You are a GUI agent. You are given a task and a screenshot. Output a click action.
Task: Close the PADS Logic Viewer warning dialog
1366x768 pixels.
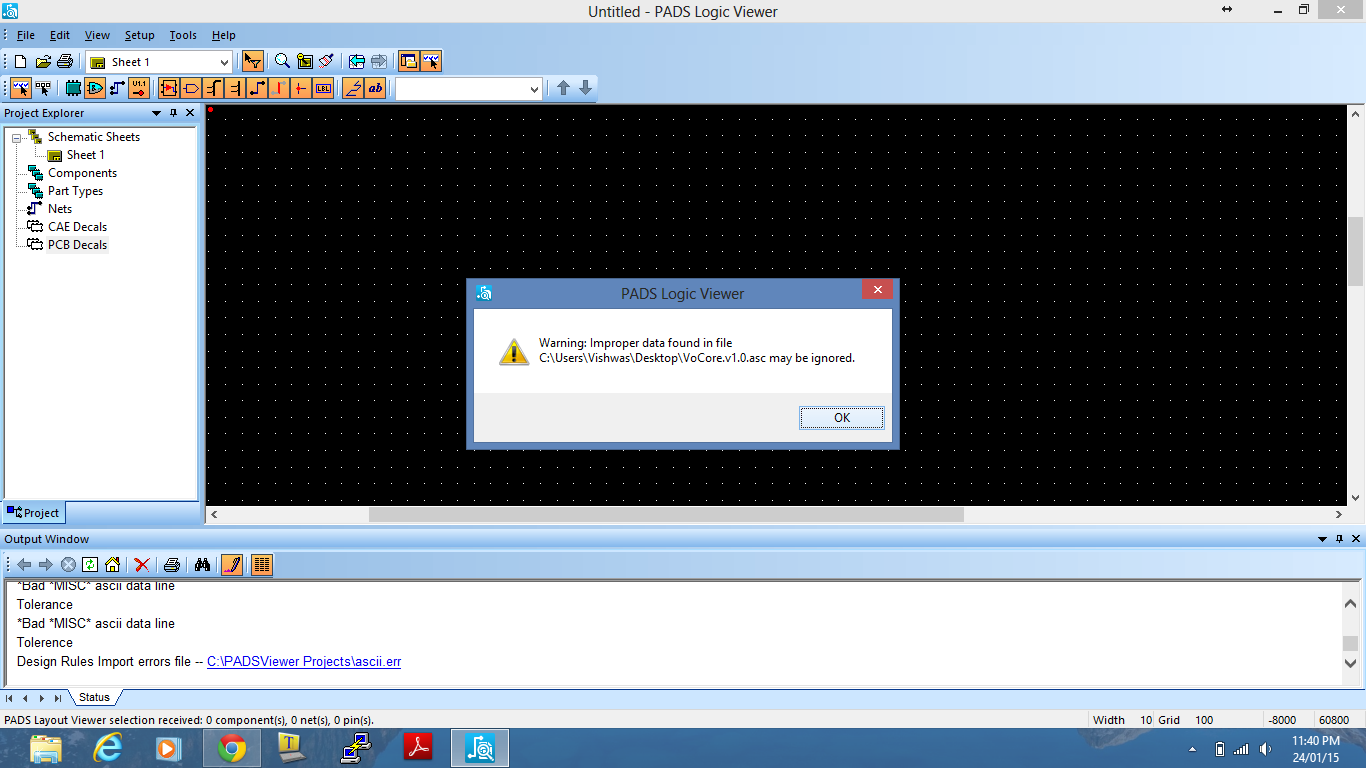(877, 290)
